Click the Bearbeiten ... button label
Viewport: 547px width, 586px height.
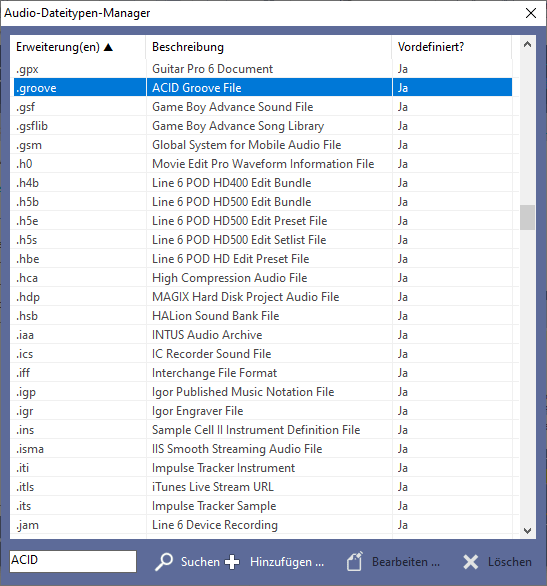tap(406, 562)
